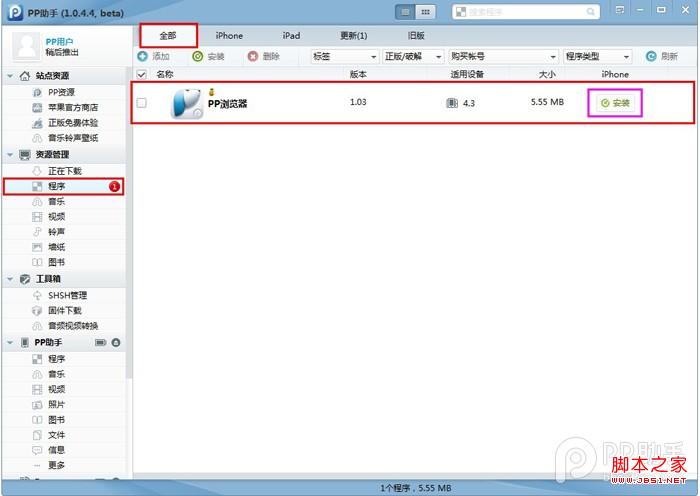This screenshot has height=496, width=700.
Task: Sort by 适用设备 column header
Action: [x=467, y=74]
